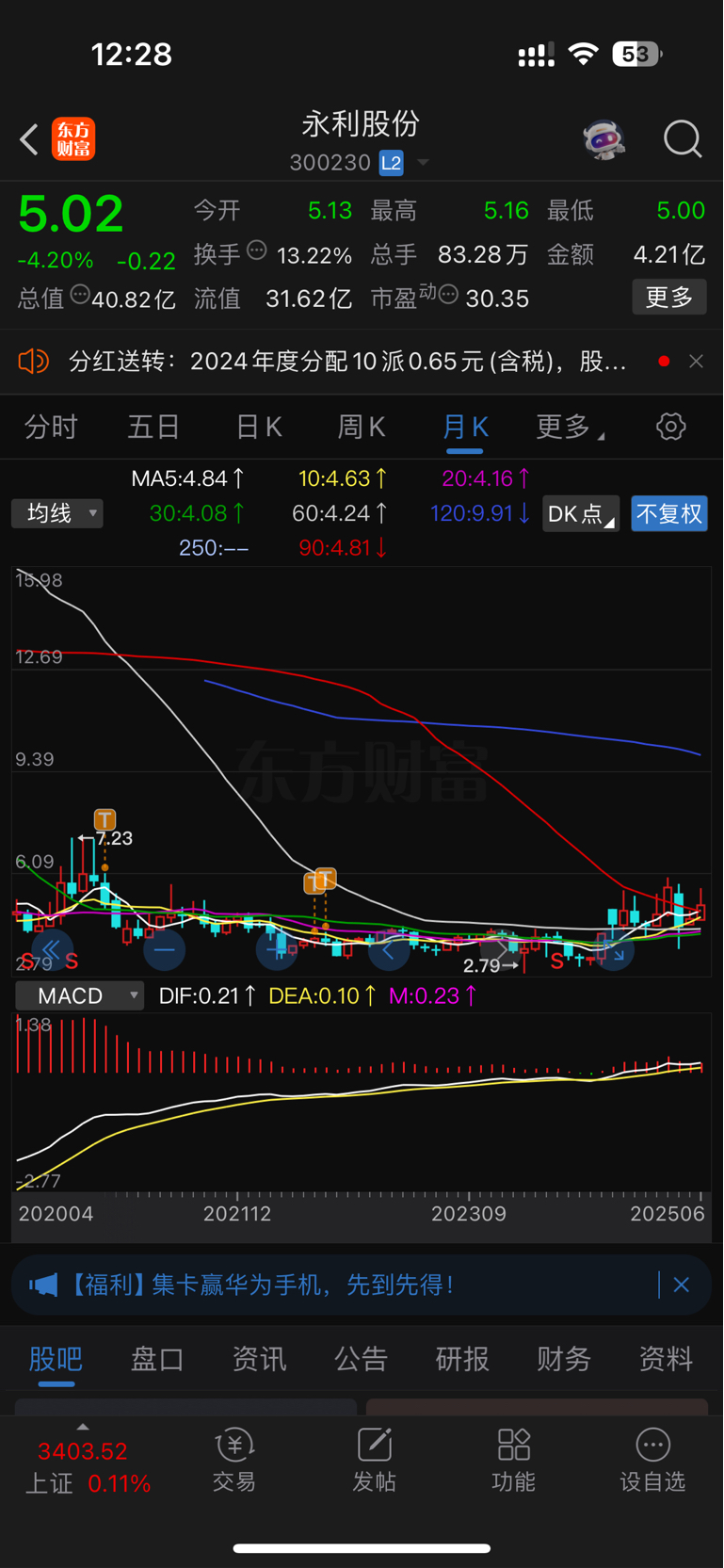This screenshot has height=1568, width=724.
Task: Switch to 资料 tab
Action: pyautogui.click(x=666, y=1359)
